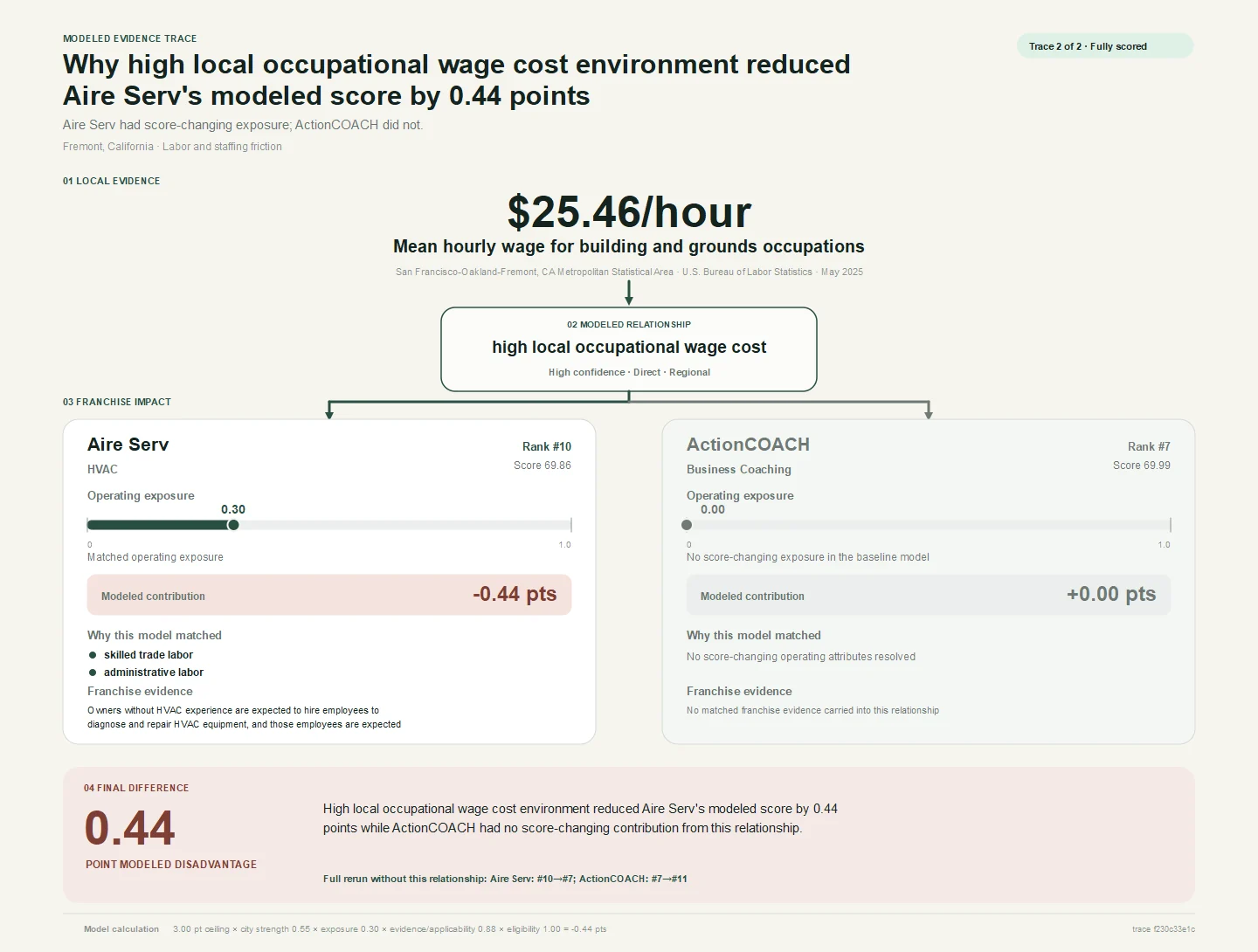Screen dimensions: 1258x952
Task: Click the 03 FRANCHISE IMPACT section label
Action: tap(117, 402)
